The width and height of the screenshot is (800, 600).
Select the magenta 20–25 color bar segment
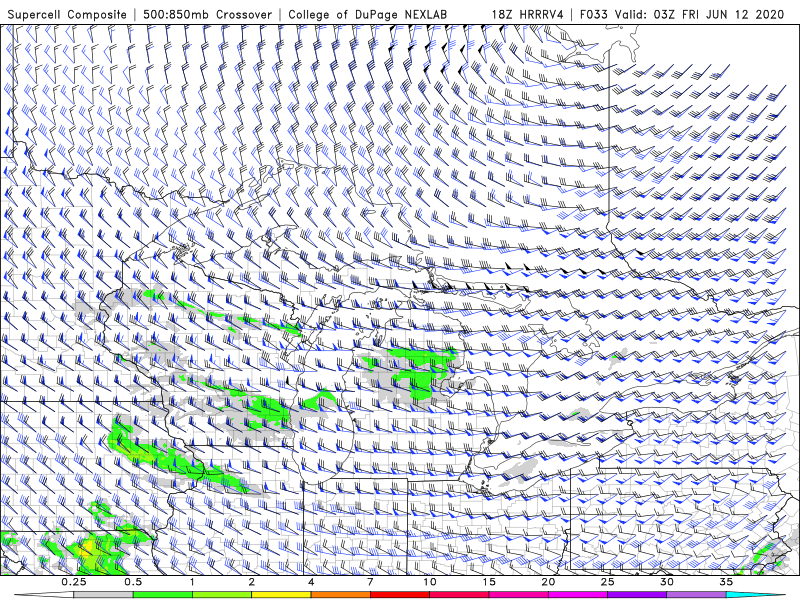pos(578,595)
